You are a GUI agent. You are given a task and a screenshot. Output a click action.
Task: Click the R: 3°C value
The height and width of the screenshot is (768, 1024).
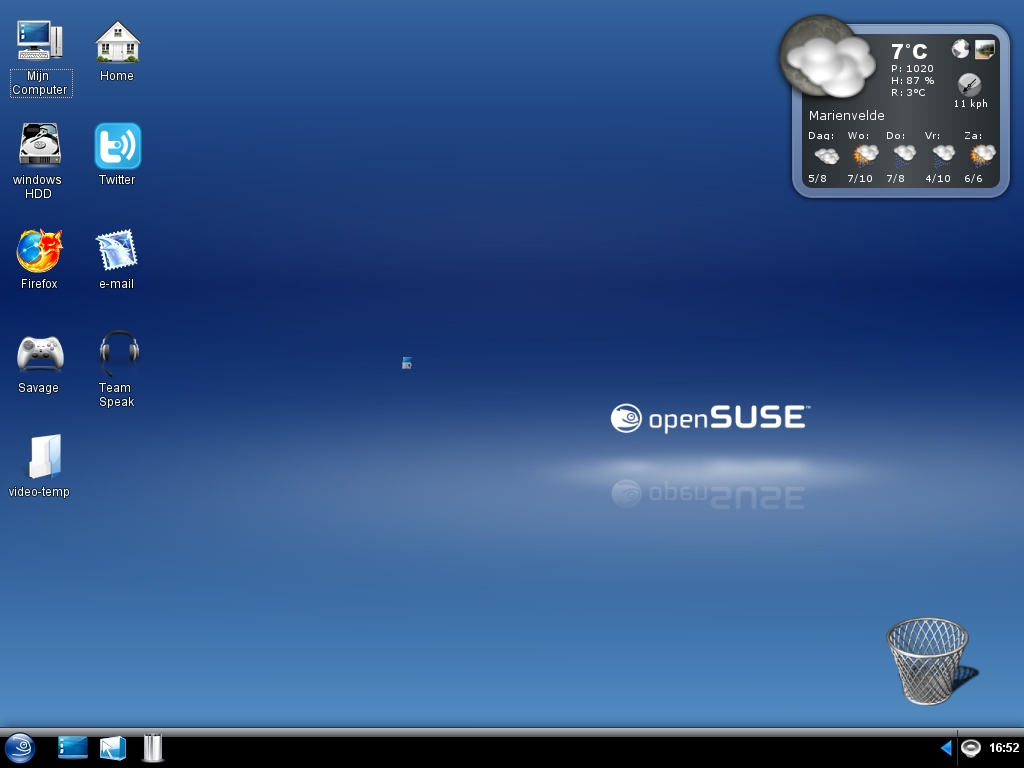click(908, 93)
